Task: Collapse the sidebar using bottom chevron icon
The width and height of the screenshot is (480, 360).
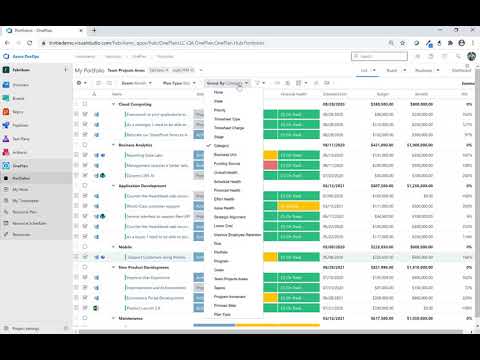Action: click(x=66, y=328)
